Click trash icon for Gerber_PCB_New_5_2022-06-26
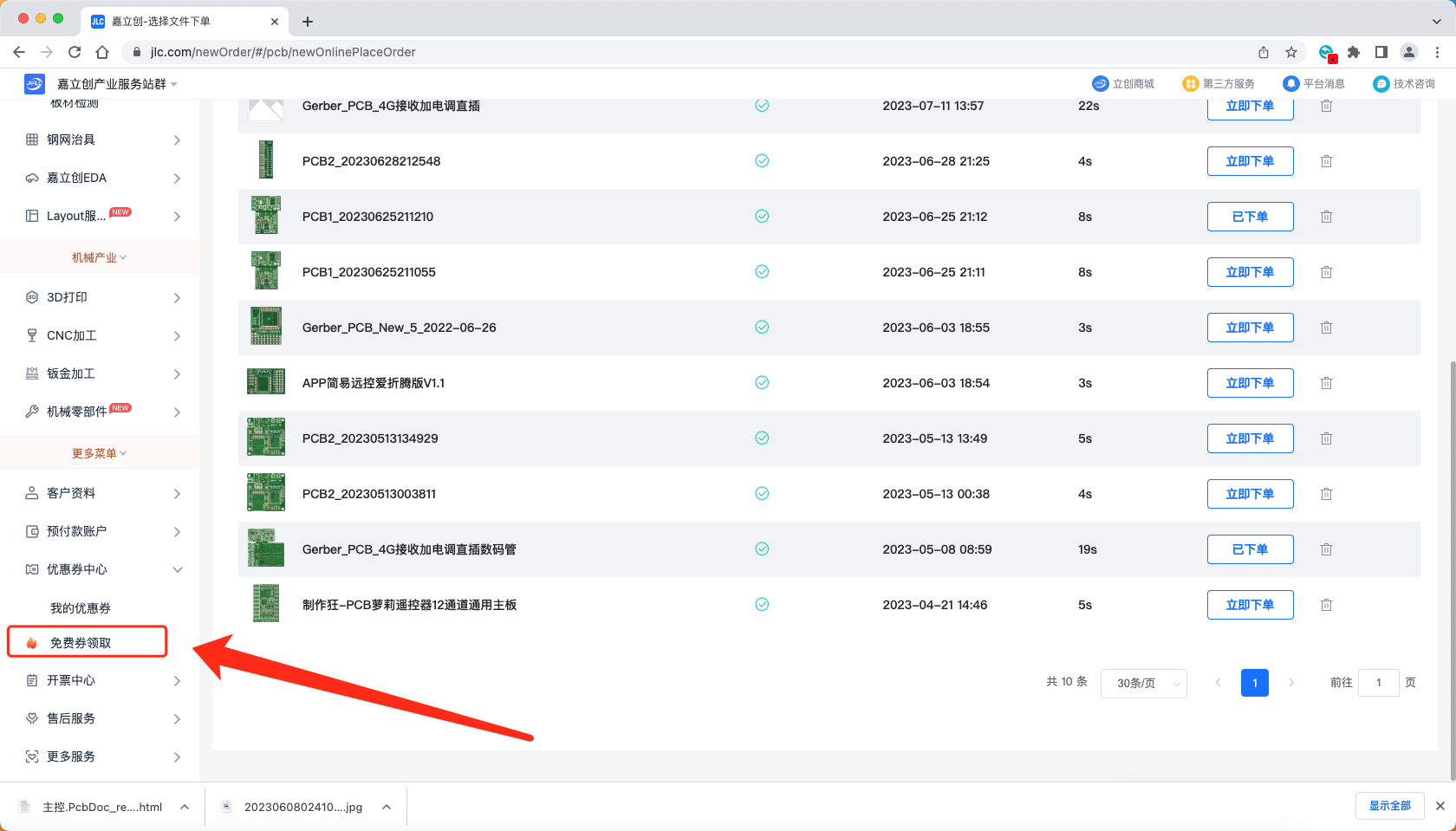 tap(1326, 328)
